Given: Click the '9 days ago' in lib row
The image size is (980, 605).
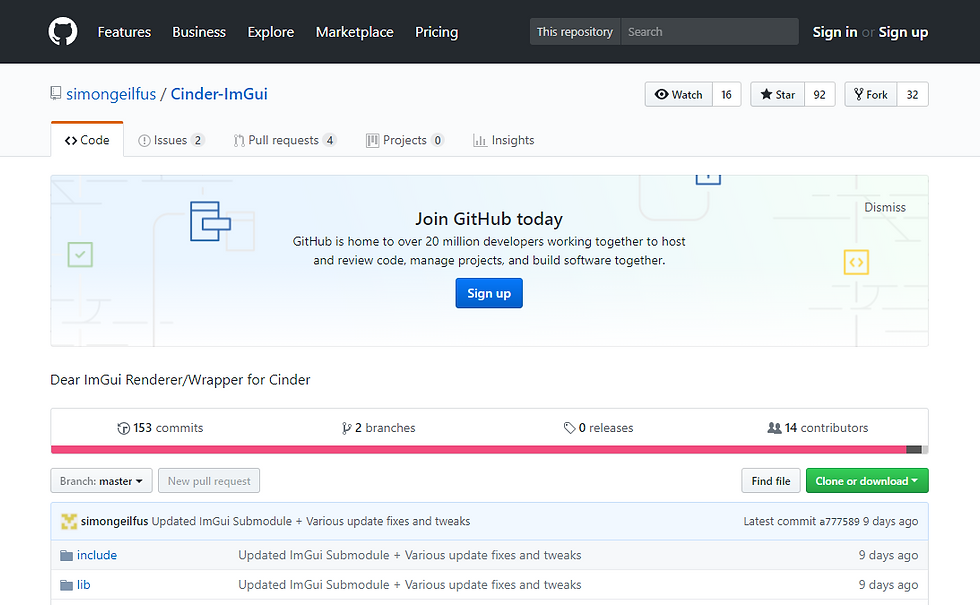Looking at the screenshot, I should [888, 585].
